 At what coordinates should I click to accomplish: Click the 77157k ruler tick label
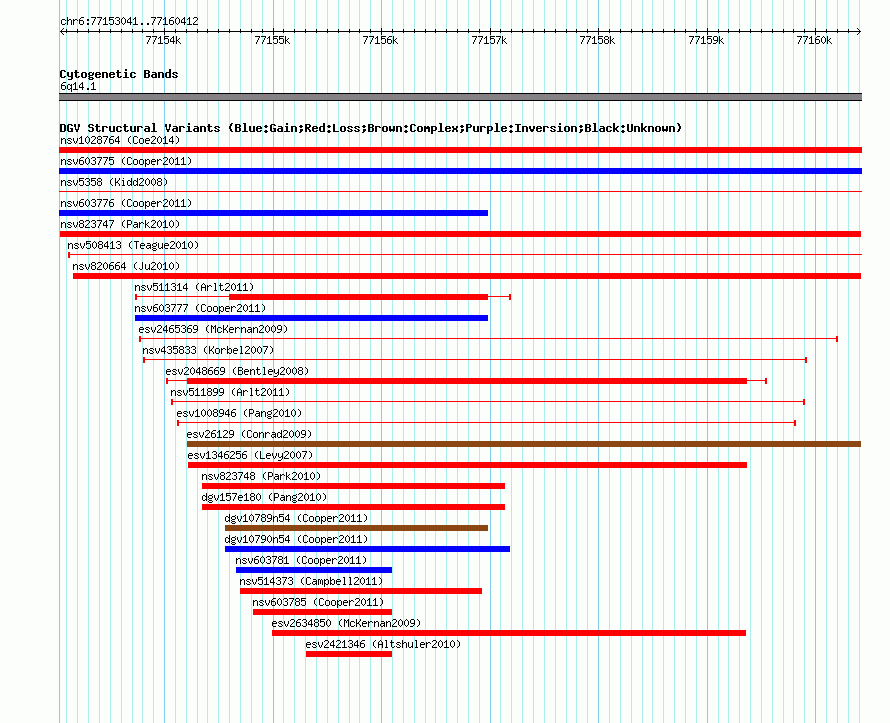point(489,40)
